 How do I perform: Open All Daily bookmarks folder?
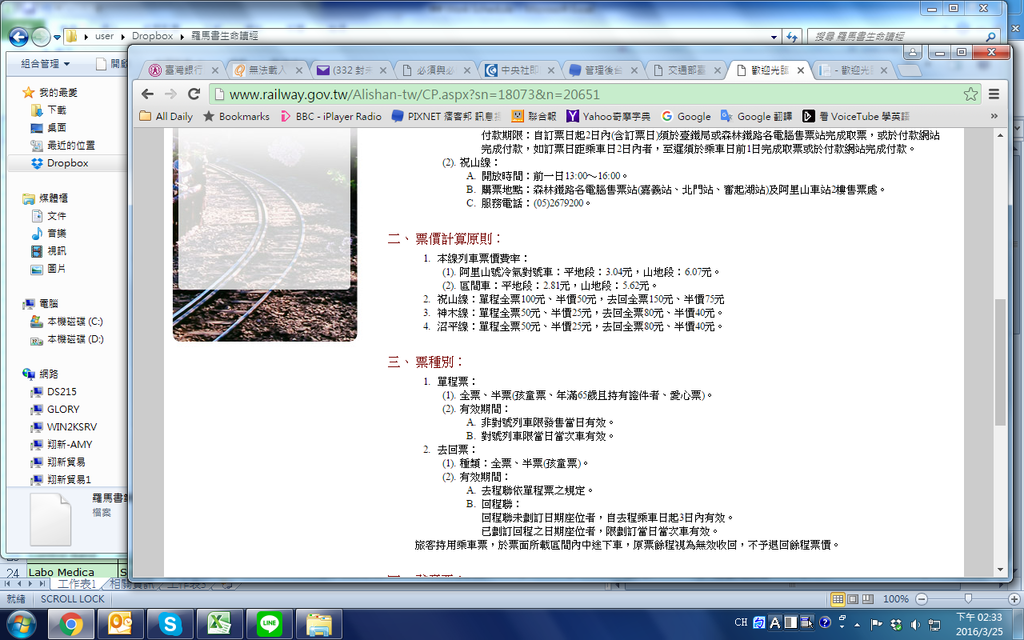coord(167,116)
